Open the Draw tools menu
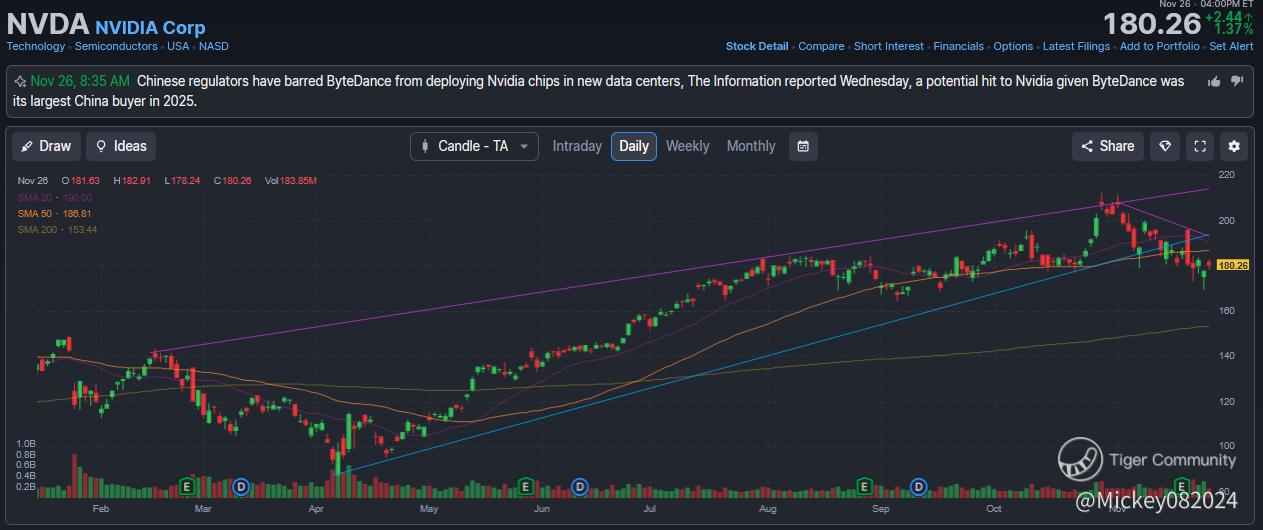 46,146
